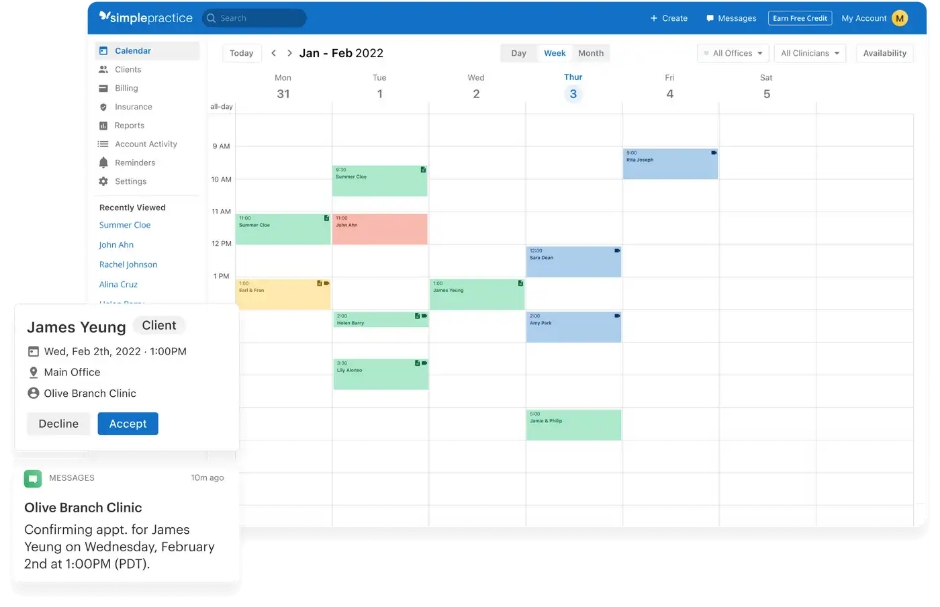Open Clients from the sidebar icon
Screen dimensions: 940x607
point(103,70)
